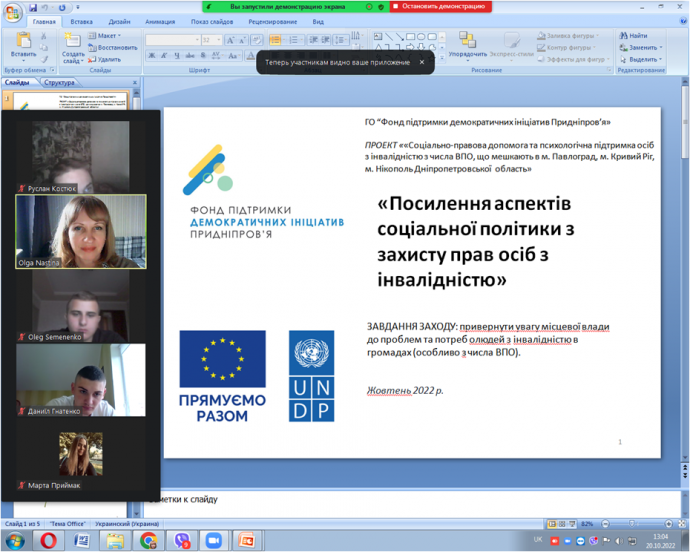Click Olga Narizna's video thumbnail

pyautogui.click(x=80, y=232)
